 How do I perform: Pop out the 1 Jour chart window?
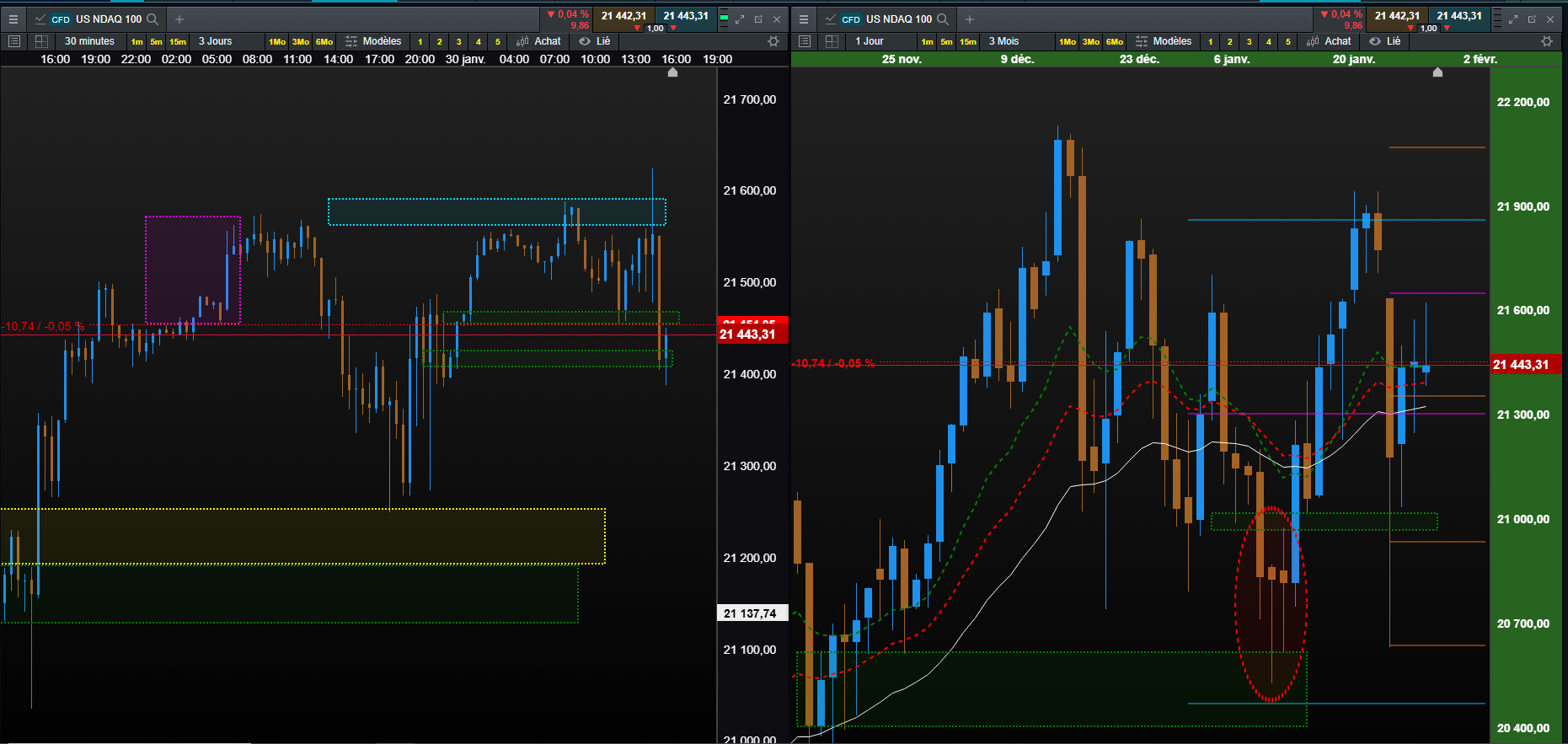pyautogui.click(x=1532, y=19)
